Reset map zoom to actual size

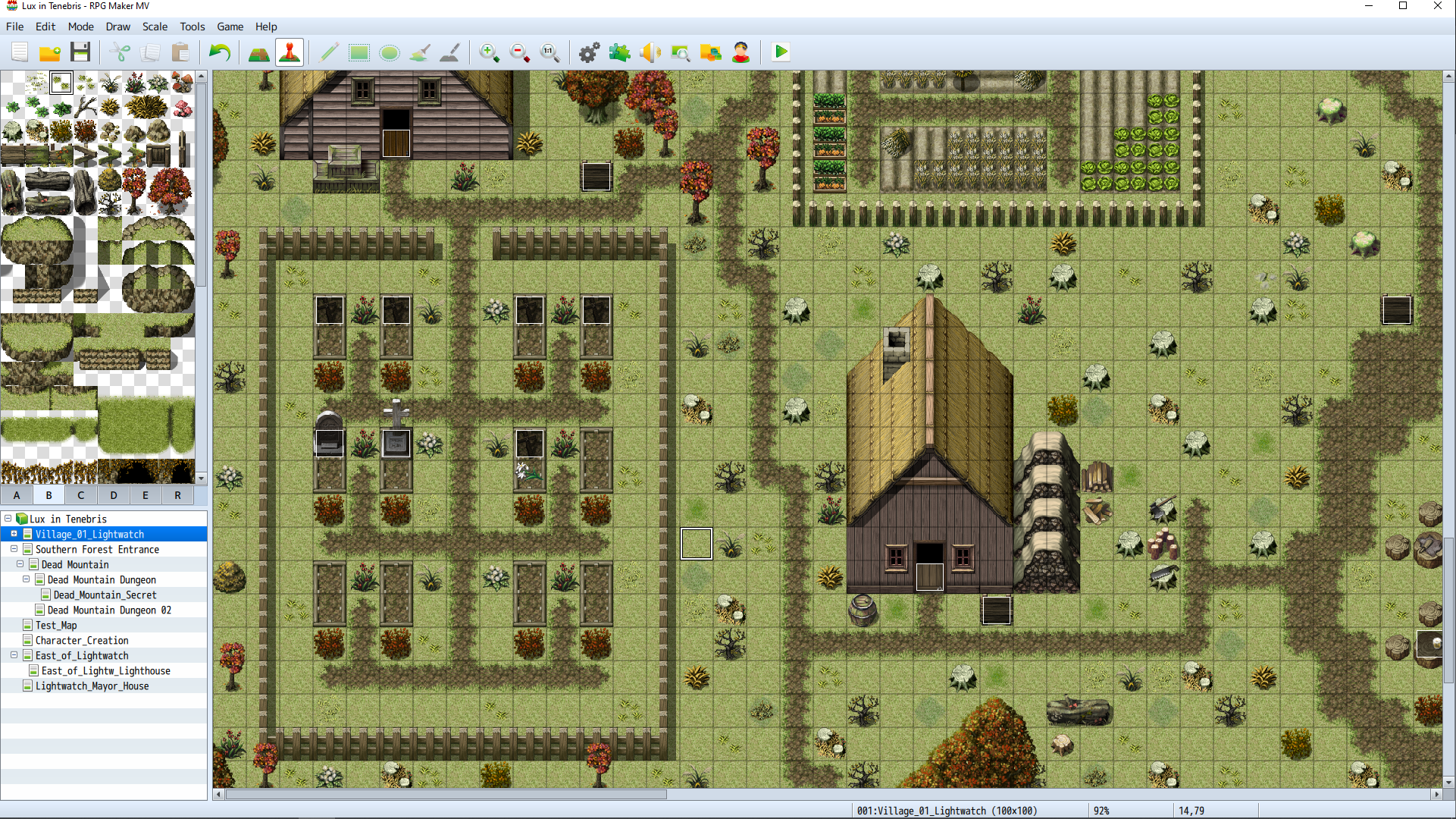click(550, 52)
